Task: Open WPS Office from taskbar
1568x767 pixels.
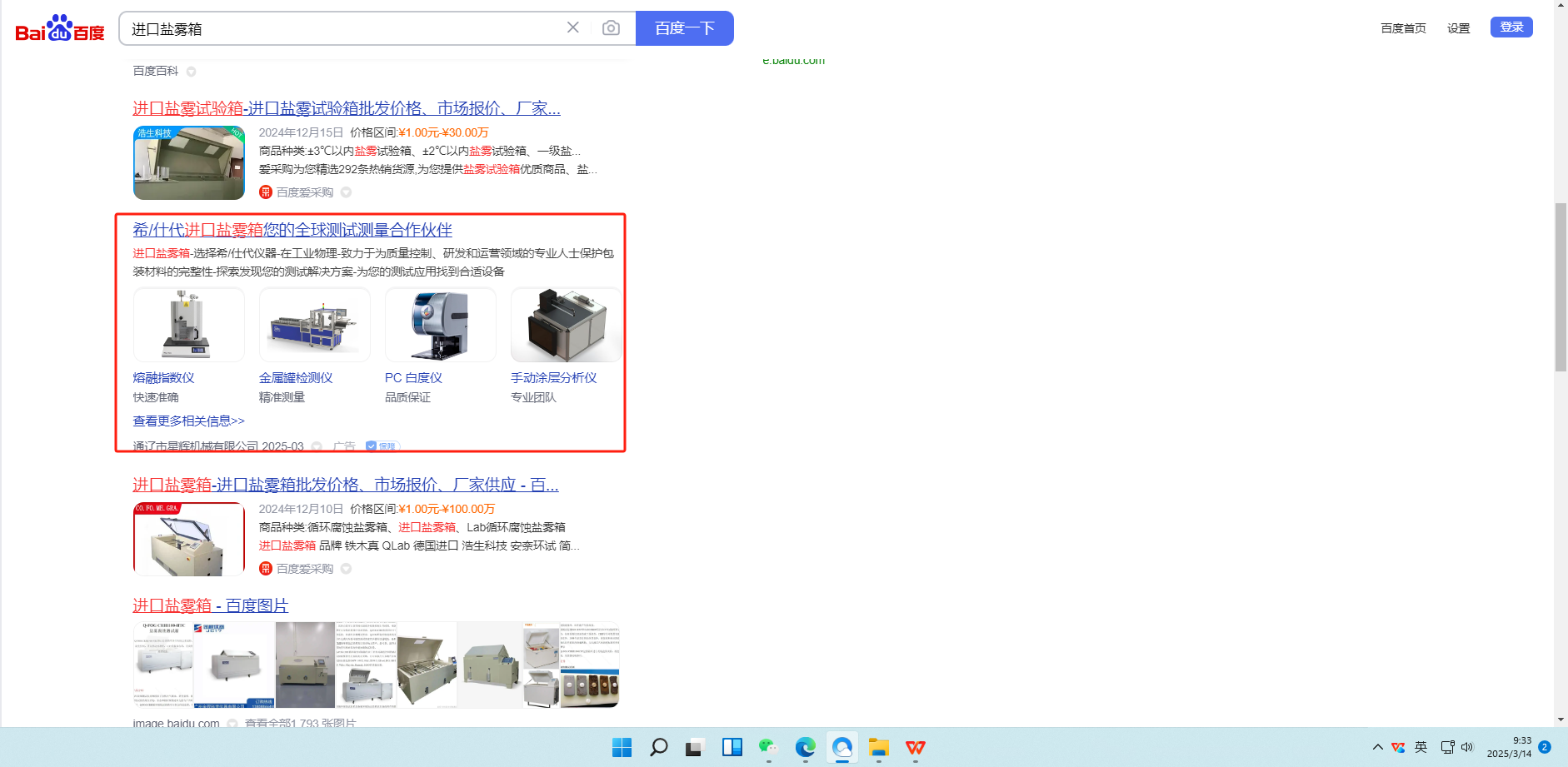Action: (x=915, y=747)
